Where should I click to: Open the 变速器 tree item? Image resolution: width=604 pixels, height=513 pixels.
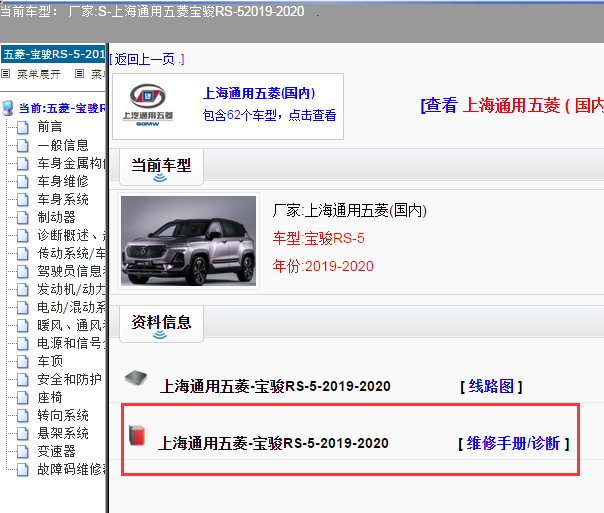[56, 451]
